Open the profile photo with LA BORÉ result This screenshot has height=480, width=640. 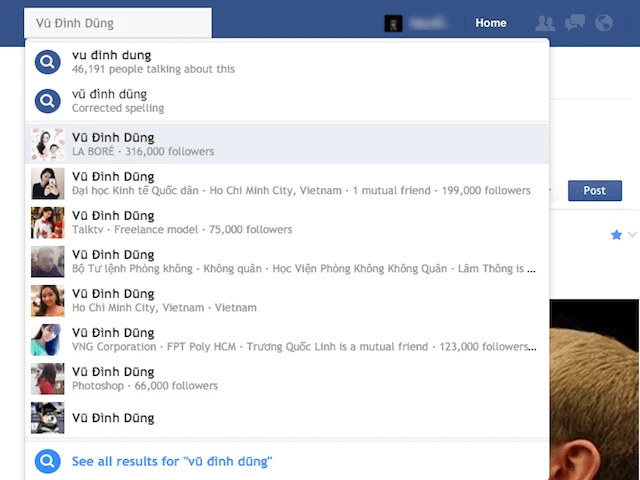[47, 144]
